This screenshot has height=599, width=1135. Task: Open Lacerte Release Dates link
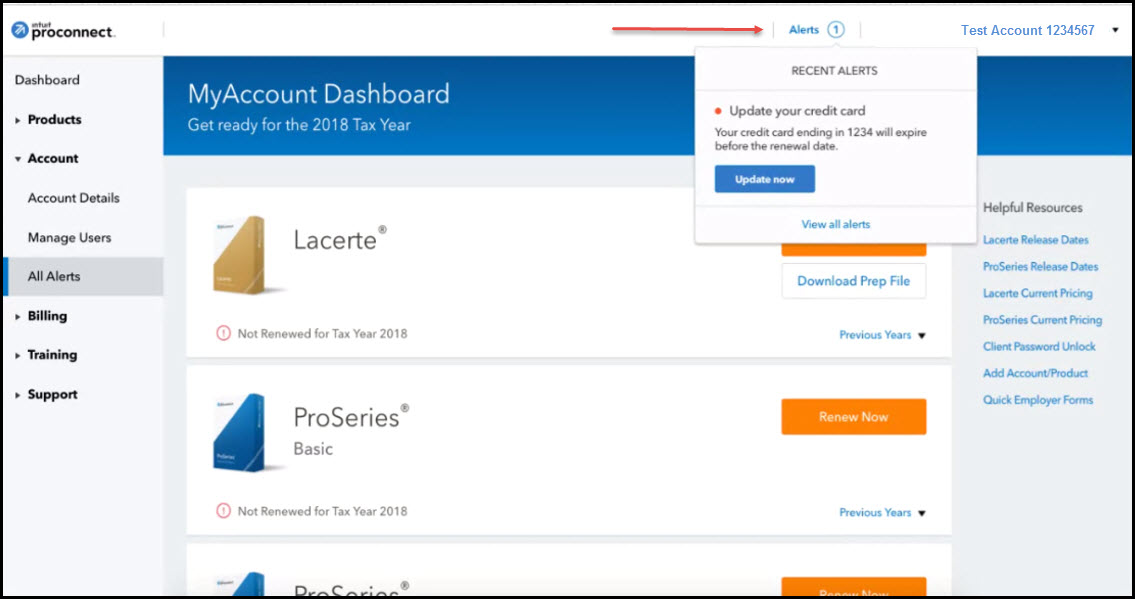(x=1035, y=240)
